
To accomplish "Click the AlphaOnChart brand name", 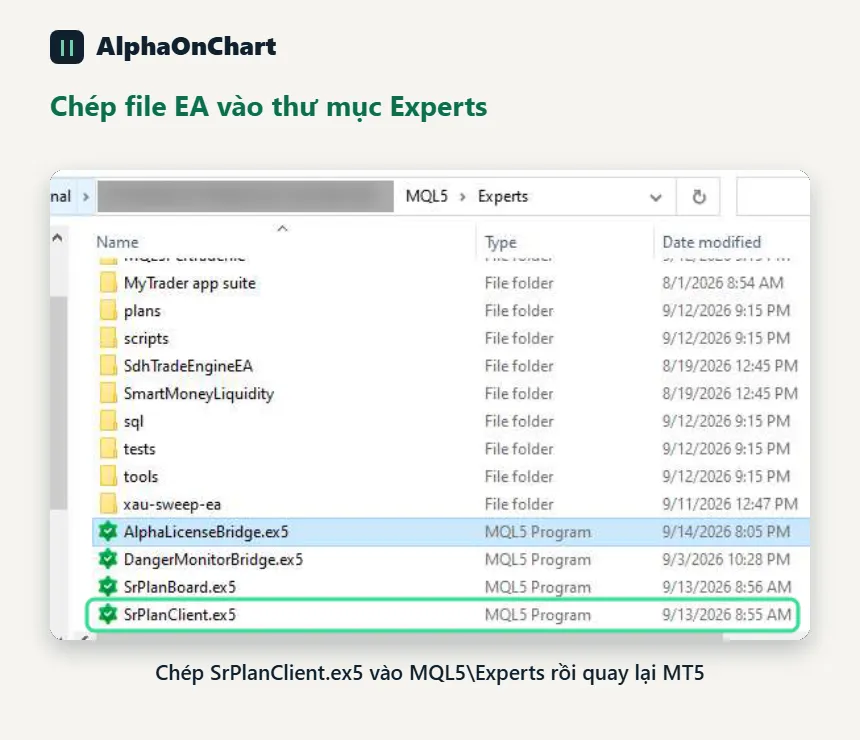I will [186, 47].
